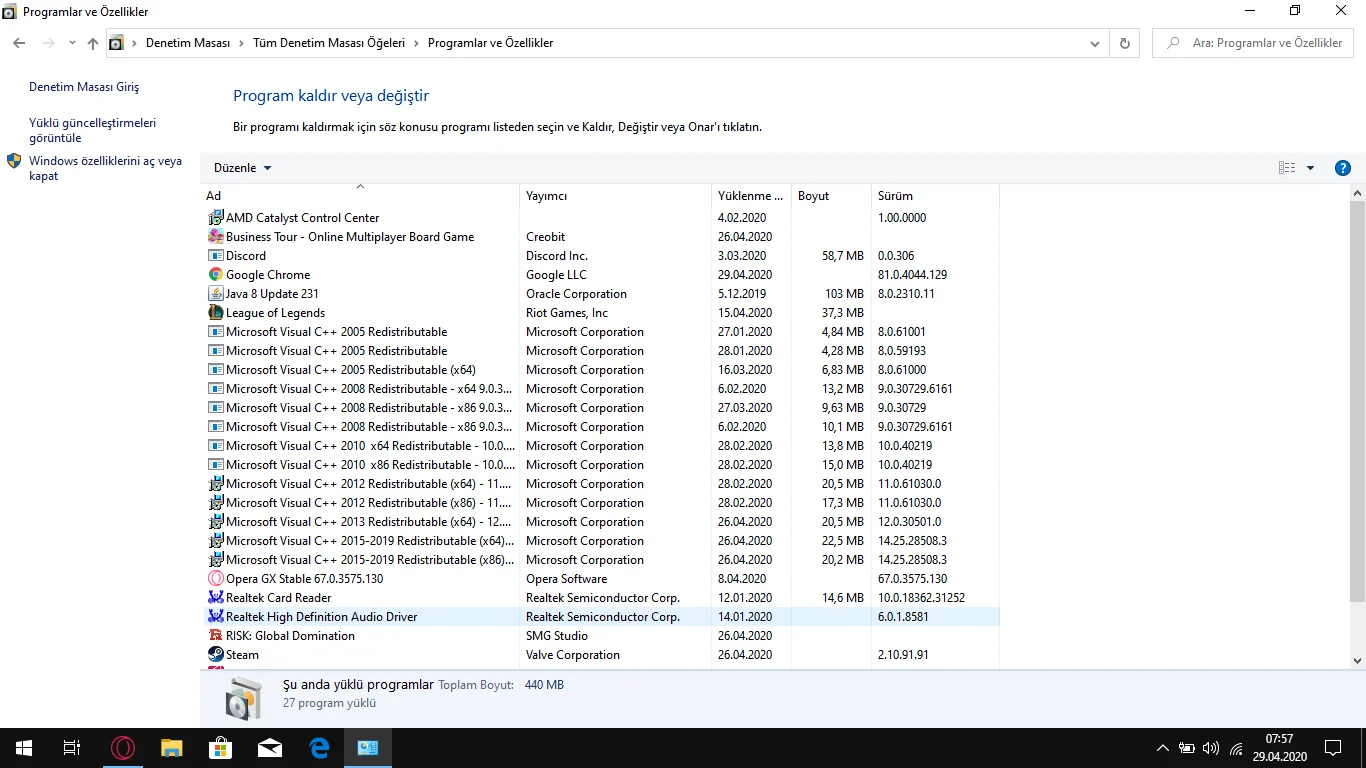
Task: Open File Explorer from the taskbar
Action: point(172,748)
